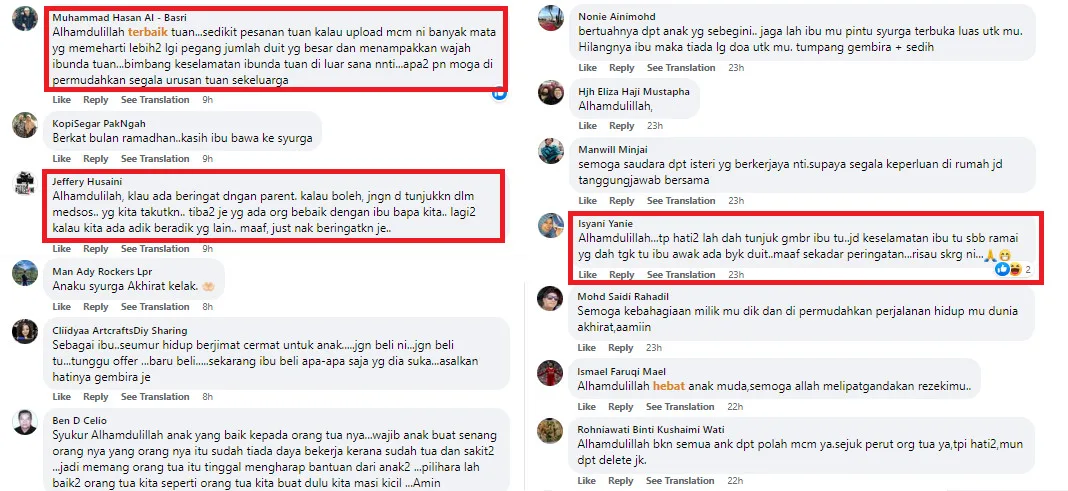Like Hjh Eliza Haji Mustapha's comment

pos(587,126)
